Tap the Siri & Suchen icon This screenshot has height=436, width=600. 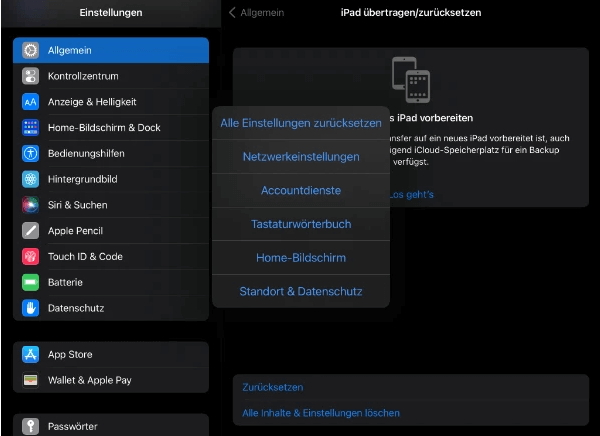(30, 205)
